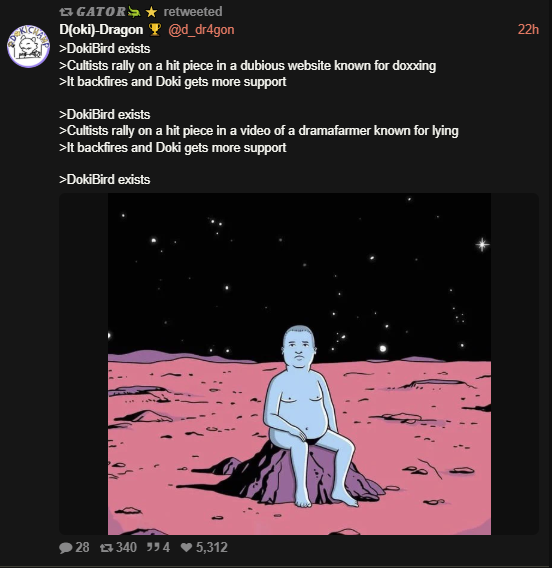Click the speech bubble replies icon
Image resolution: width=552 pixels, height=568 pixels.
coord(66,547)
